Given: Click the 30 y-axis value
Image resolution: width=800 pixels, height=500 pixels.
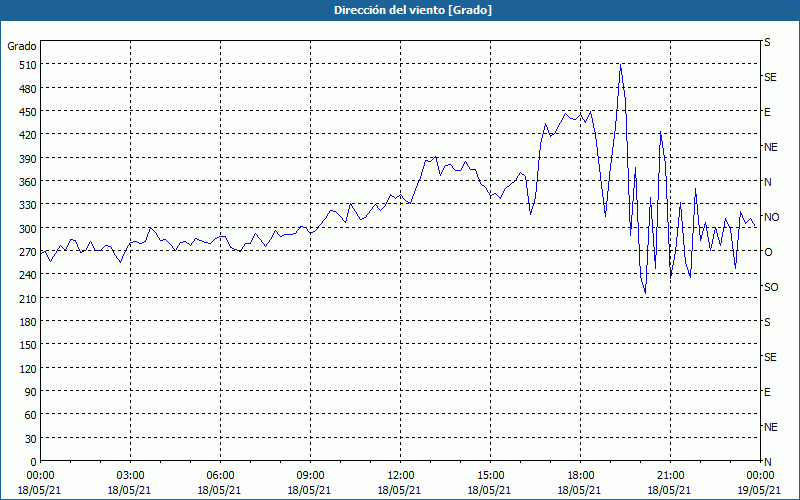Looking at the screenshot, I should [31, 439].
